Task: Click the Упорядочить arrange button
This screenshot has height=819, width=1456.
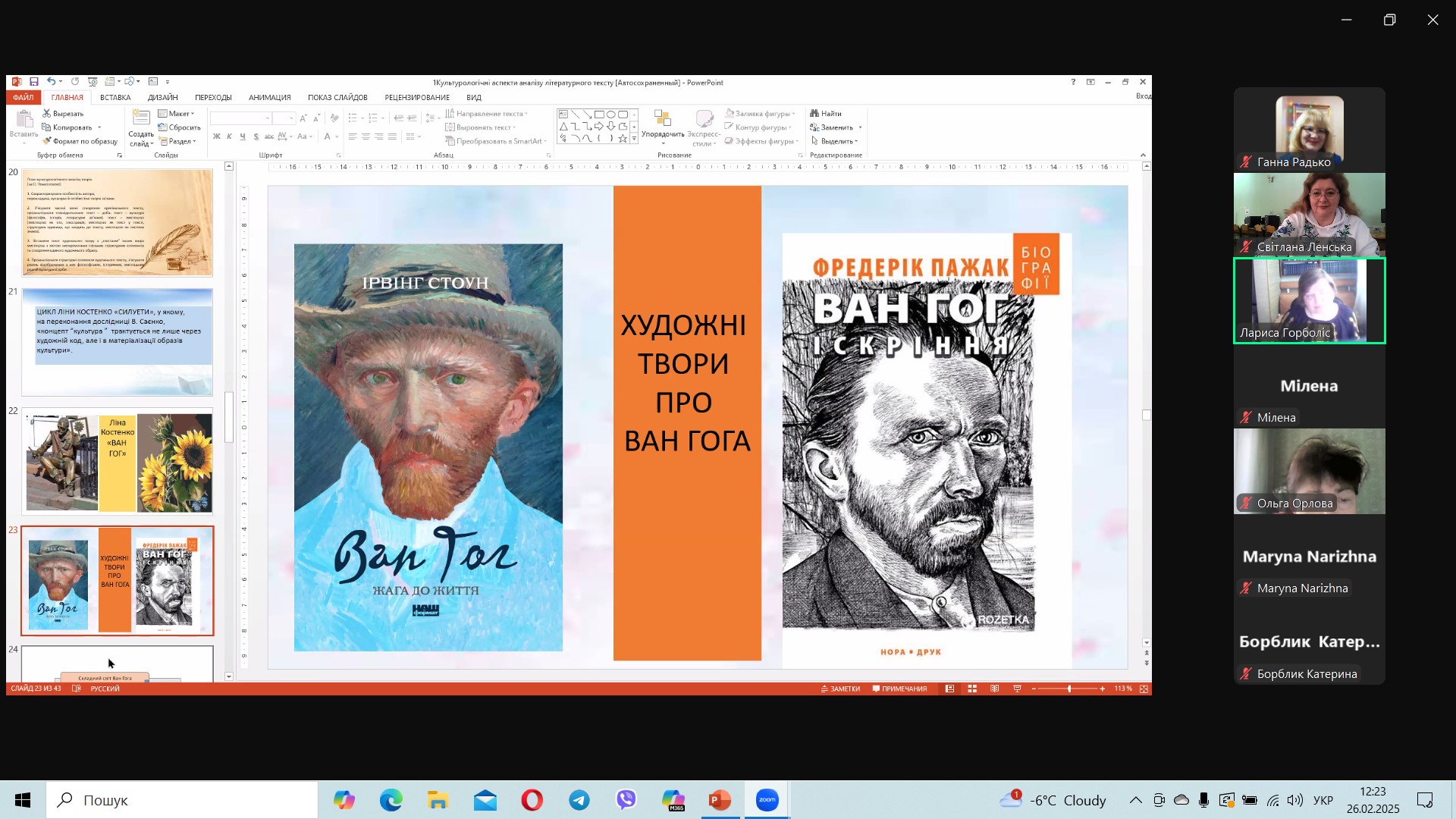Action: click(x=663, y=127)
